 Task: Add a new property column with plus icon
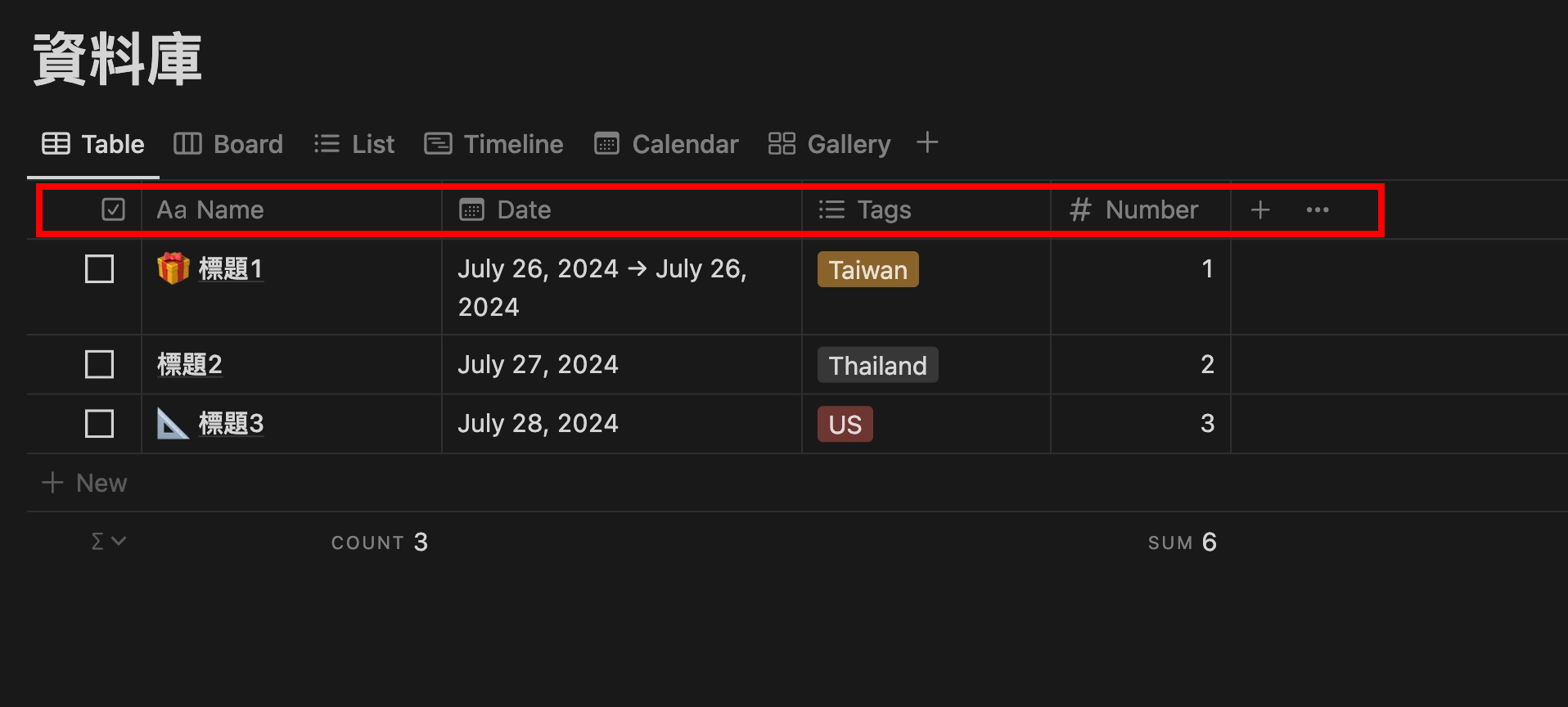[x=1260, y=210]
